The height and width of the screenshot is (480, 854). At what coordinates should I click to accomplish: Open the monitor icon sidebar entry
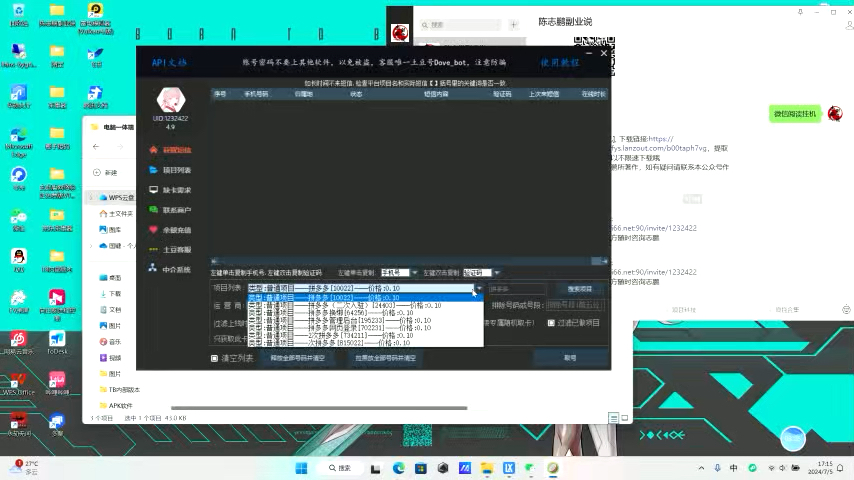point(154,190)
